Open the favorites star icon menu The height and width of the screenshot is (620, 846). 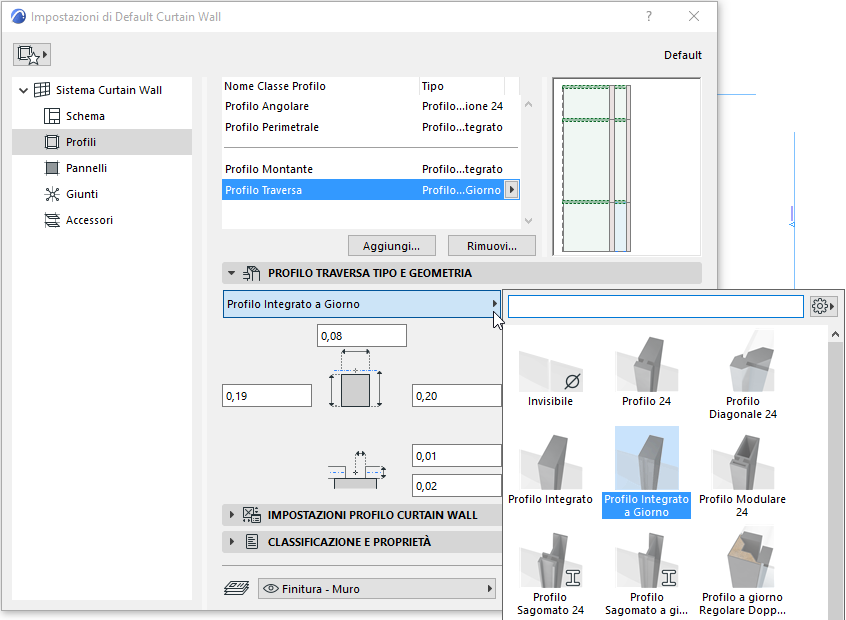pos(32,54)
